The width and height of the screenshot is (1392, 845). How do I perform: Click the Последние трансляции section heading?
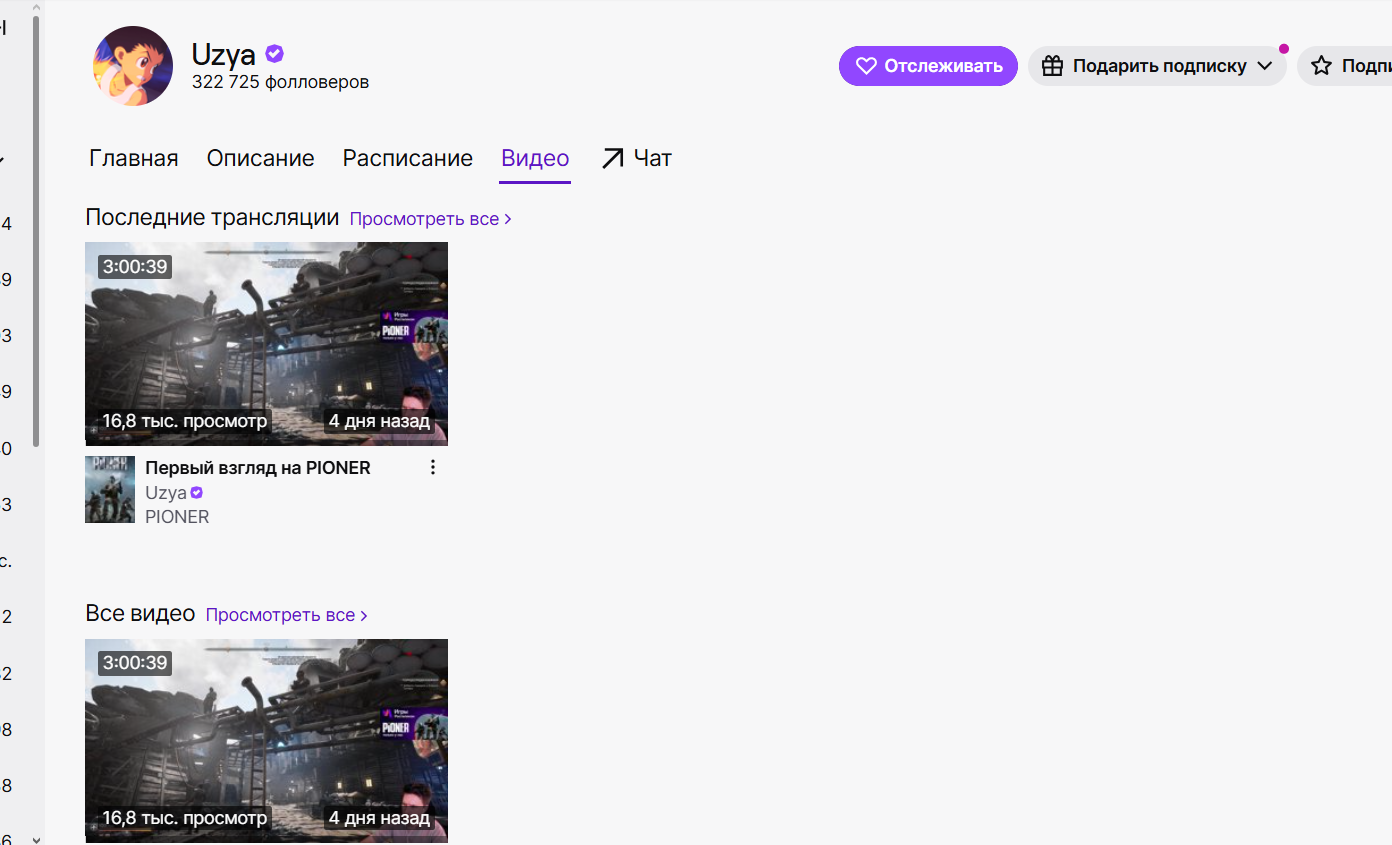(212, 217)
